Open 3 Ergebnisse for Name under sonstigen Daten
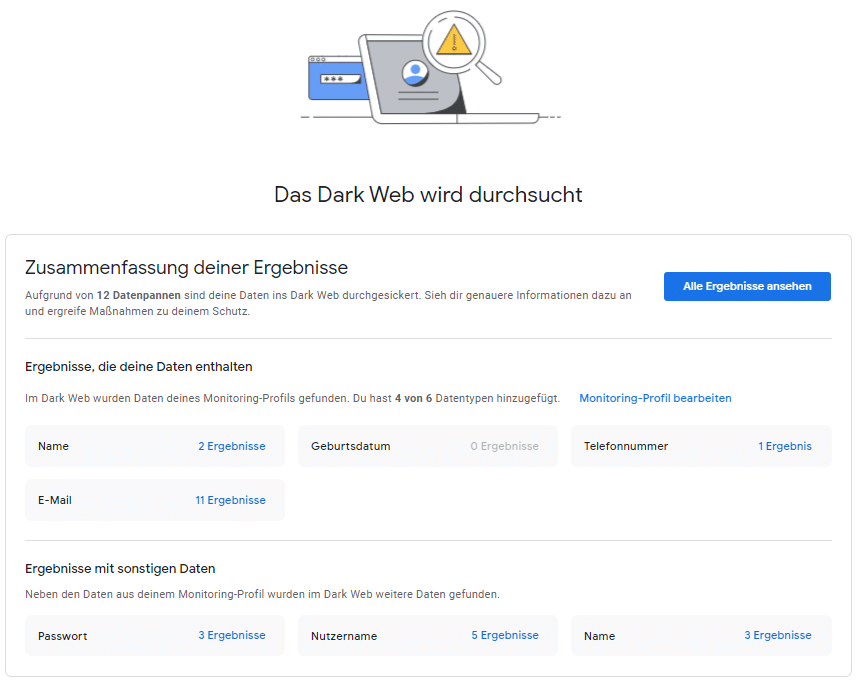The image size is (857, 687). click(x=778, y=635)
